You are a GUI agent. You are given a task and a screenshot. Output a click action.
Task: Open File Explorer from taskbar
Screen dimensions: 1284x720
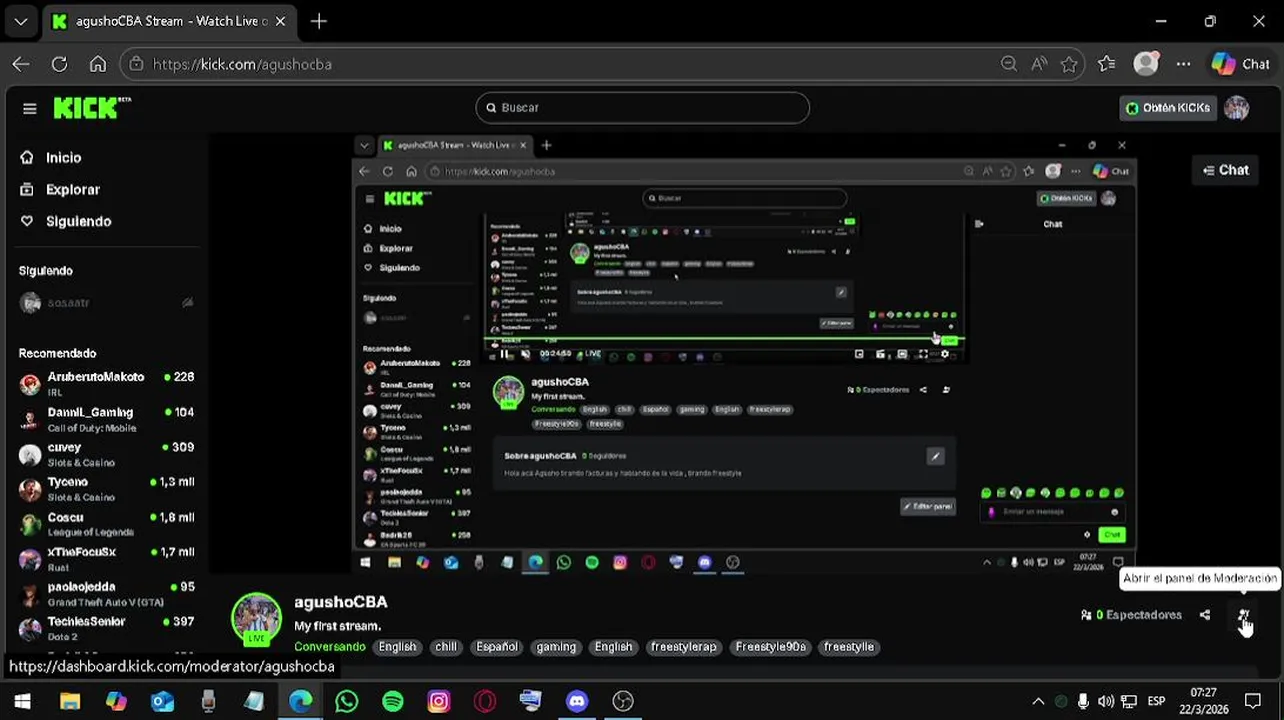pos(69,701)
